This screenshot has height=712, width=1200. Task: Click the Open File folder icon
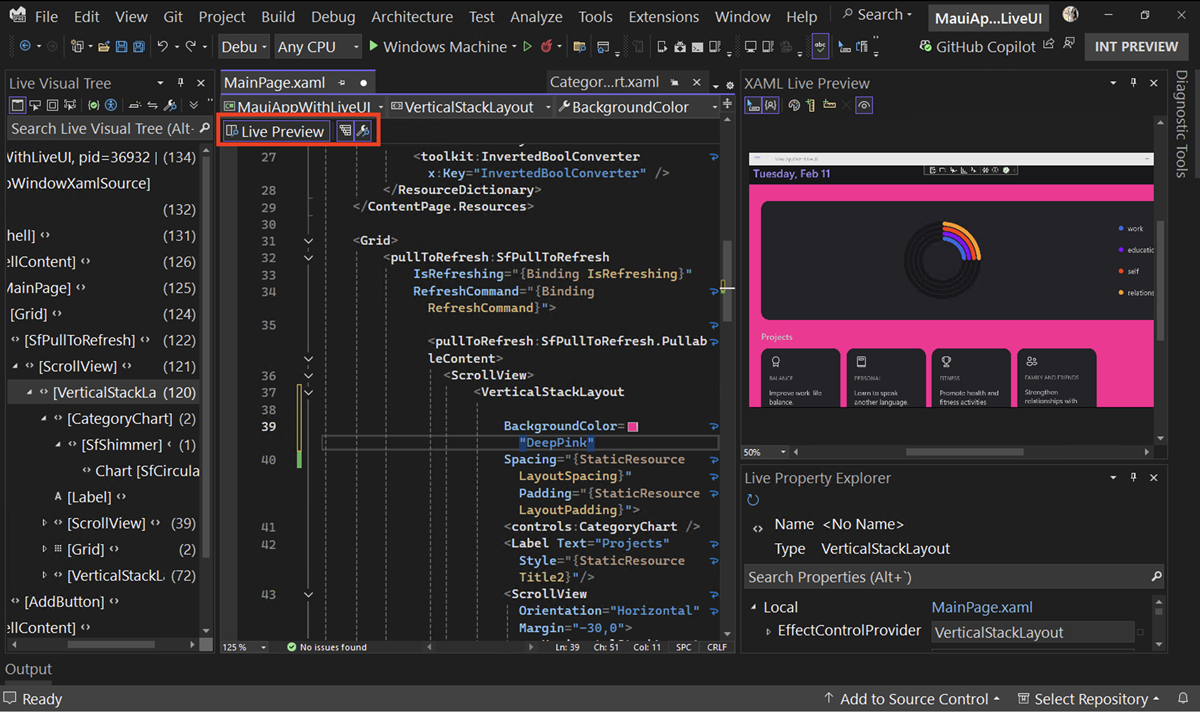(103, 47)
